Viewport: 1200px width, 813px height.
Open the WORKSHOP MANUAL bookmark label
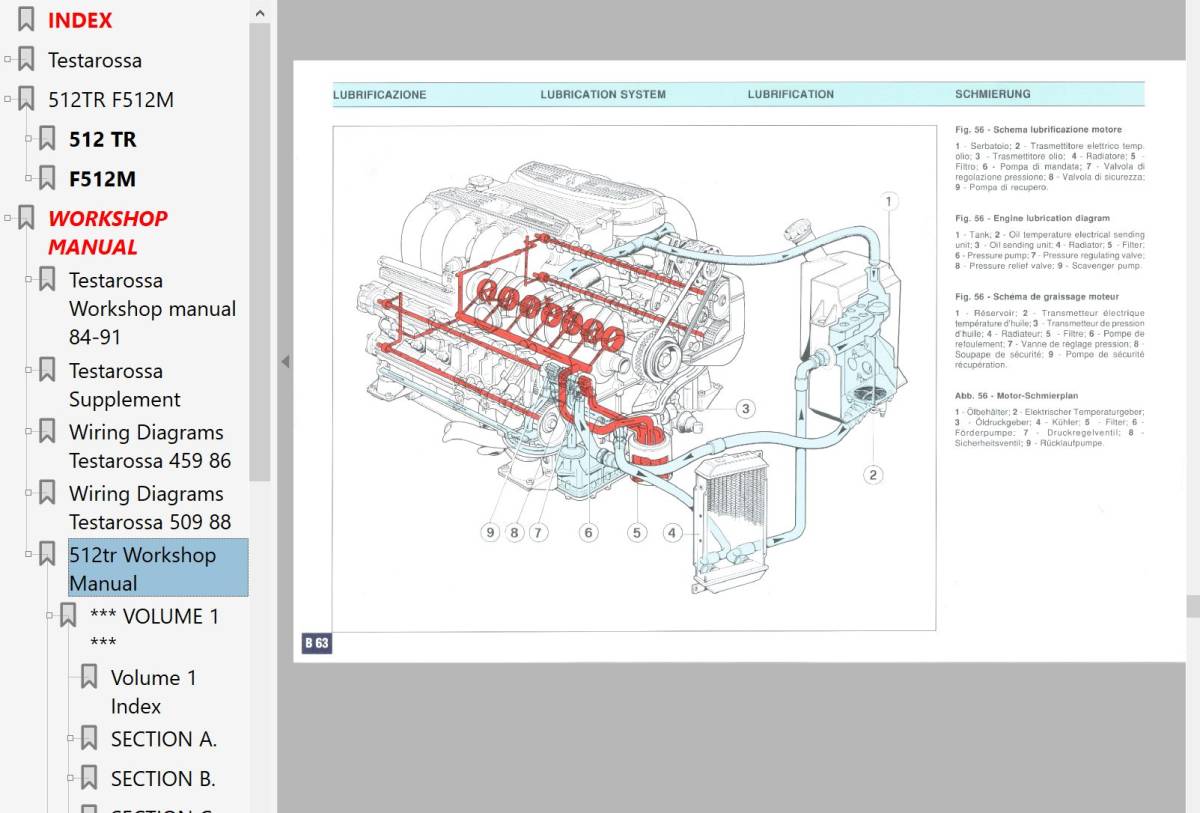click(108, 232)
